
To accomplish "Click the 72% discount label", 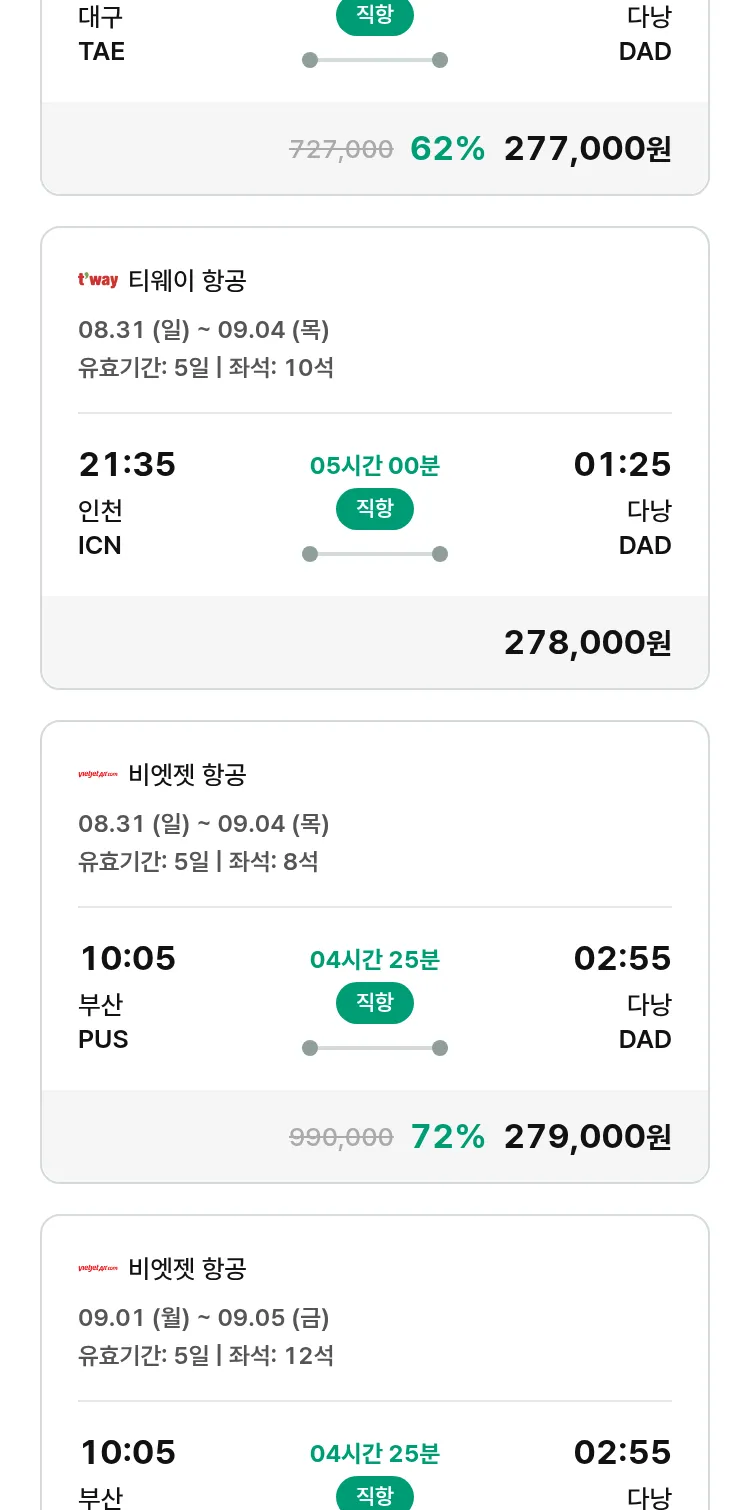I will pos(447,1137).
